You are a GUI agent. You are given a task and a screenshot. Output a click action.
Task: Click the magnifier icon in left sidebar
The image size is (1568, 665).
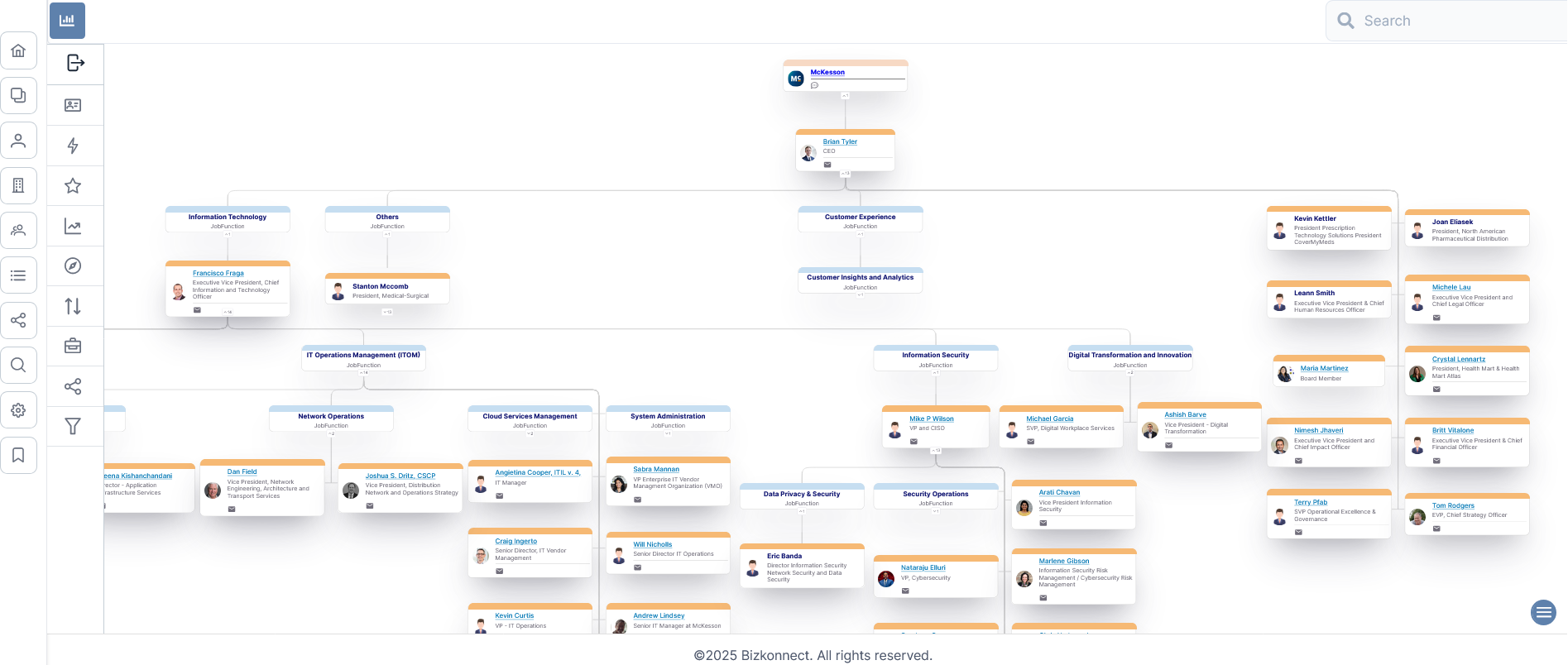click(18, 365)
